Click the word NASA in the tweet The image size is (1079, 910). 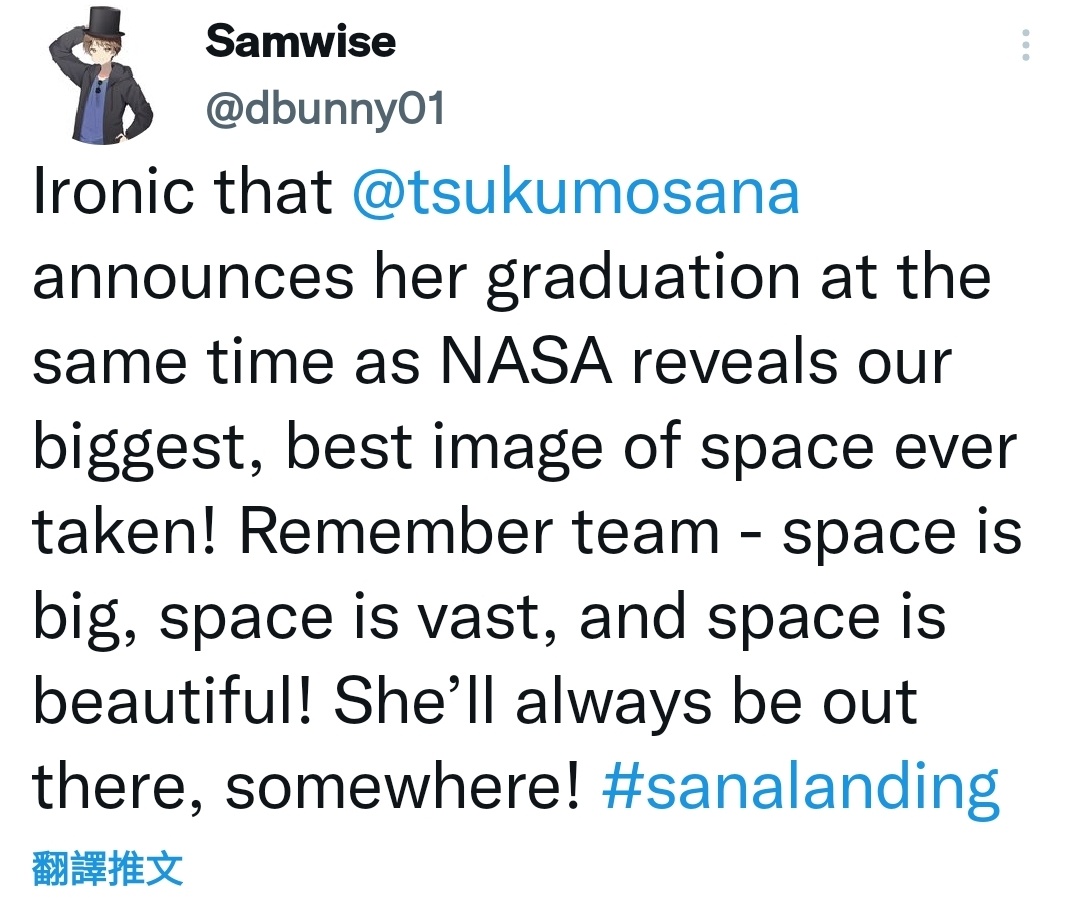pos(526,362)
